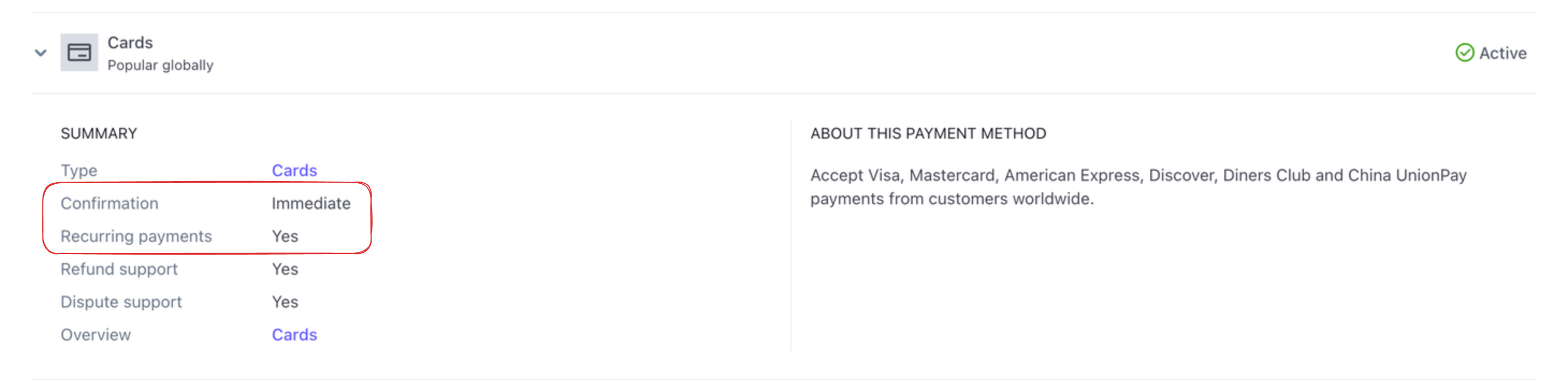This screenshot has height=391, width=1568.
Task: Click the Popular globally subtitle text
Action: (x=159, y=64)
